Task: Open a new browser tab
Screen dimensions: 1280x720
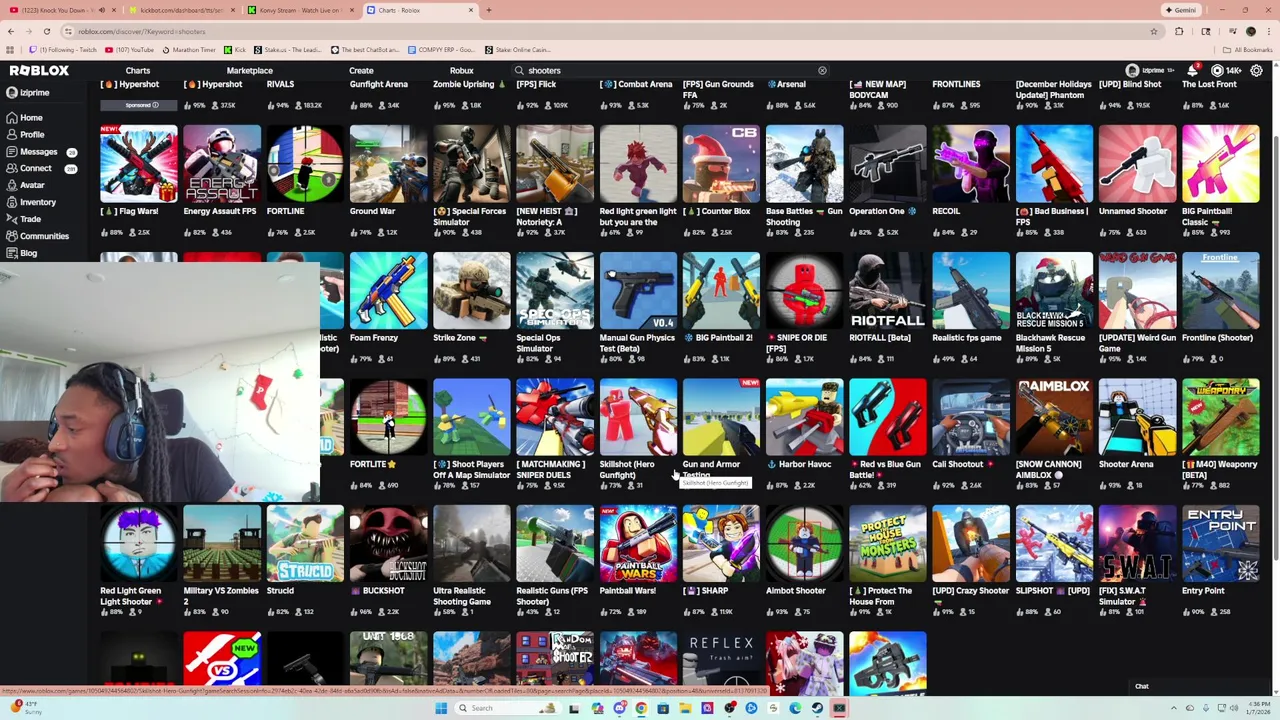Action: [x=489, y=10]
